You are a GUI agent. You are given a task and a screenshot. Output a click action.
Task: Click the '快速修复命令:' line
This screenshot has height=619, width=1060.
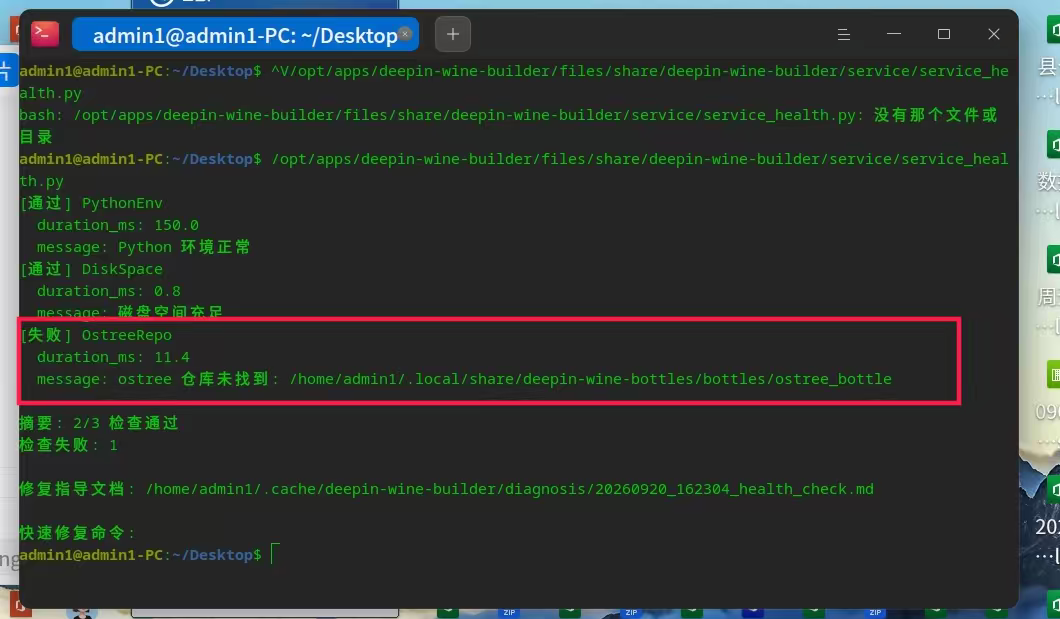(x=77, y=533)
